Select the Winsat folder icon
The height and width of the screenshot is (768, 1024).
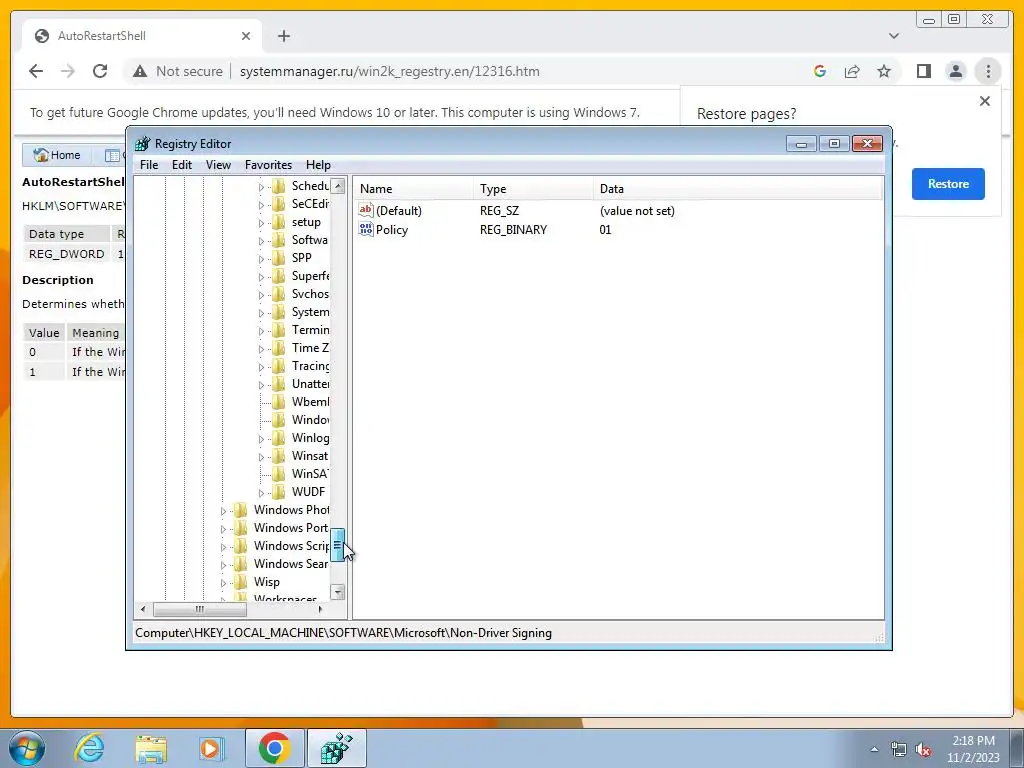(x=279, y=456)
